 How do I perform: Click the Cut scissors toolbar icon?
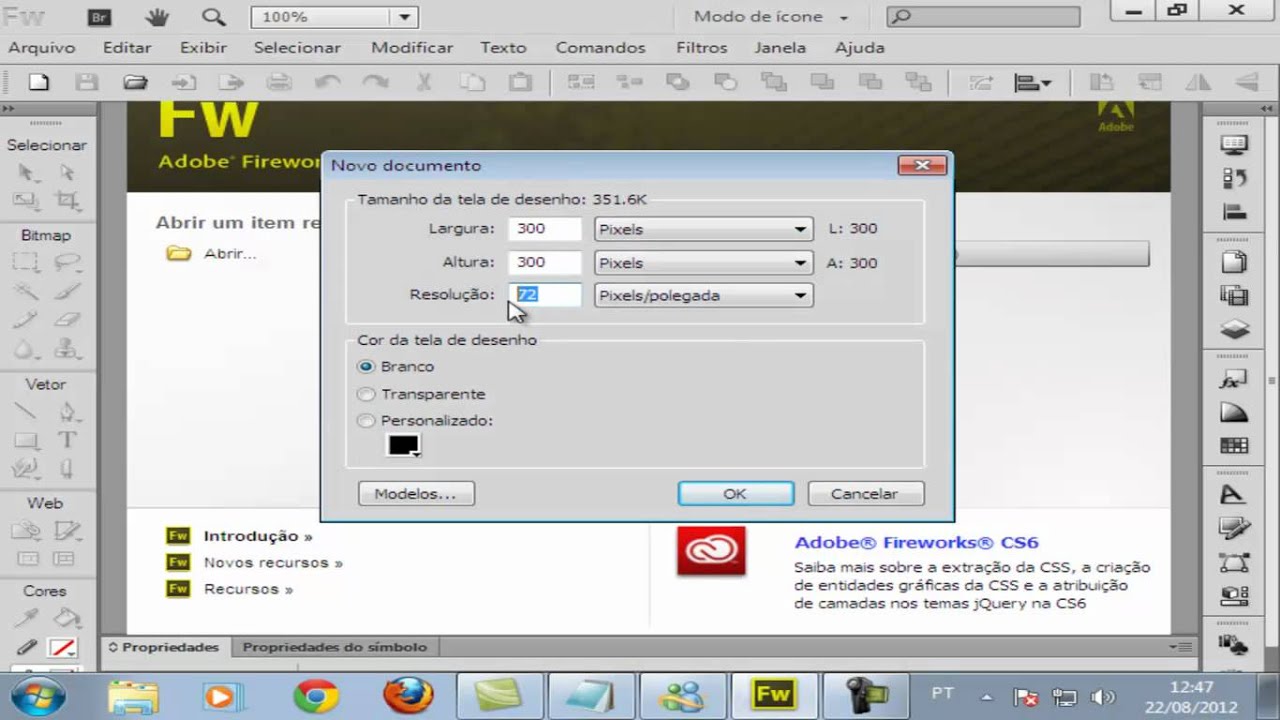424,83
